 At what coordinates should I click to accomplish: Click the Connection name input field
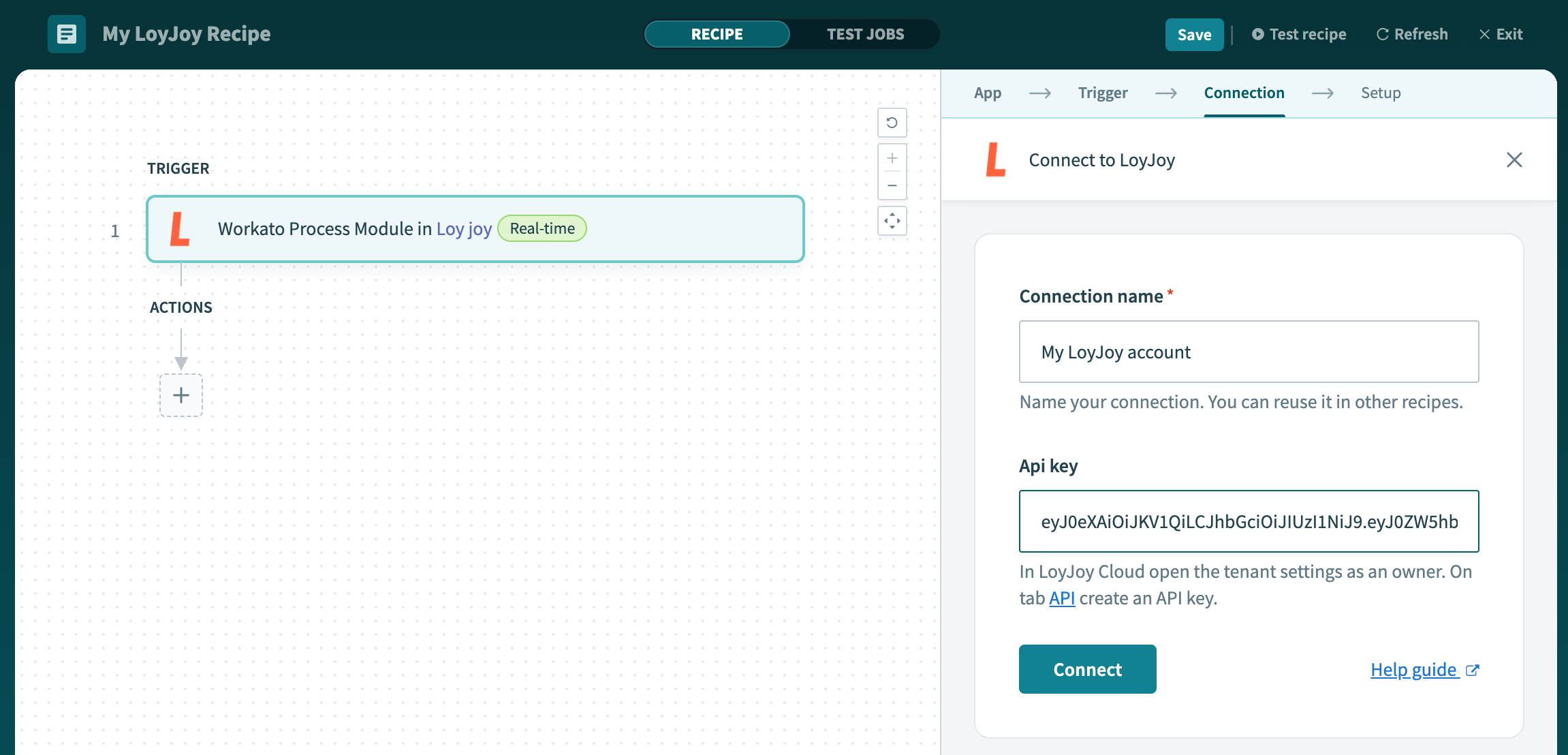1249,352
